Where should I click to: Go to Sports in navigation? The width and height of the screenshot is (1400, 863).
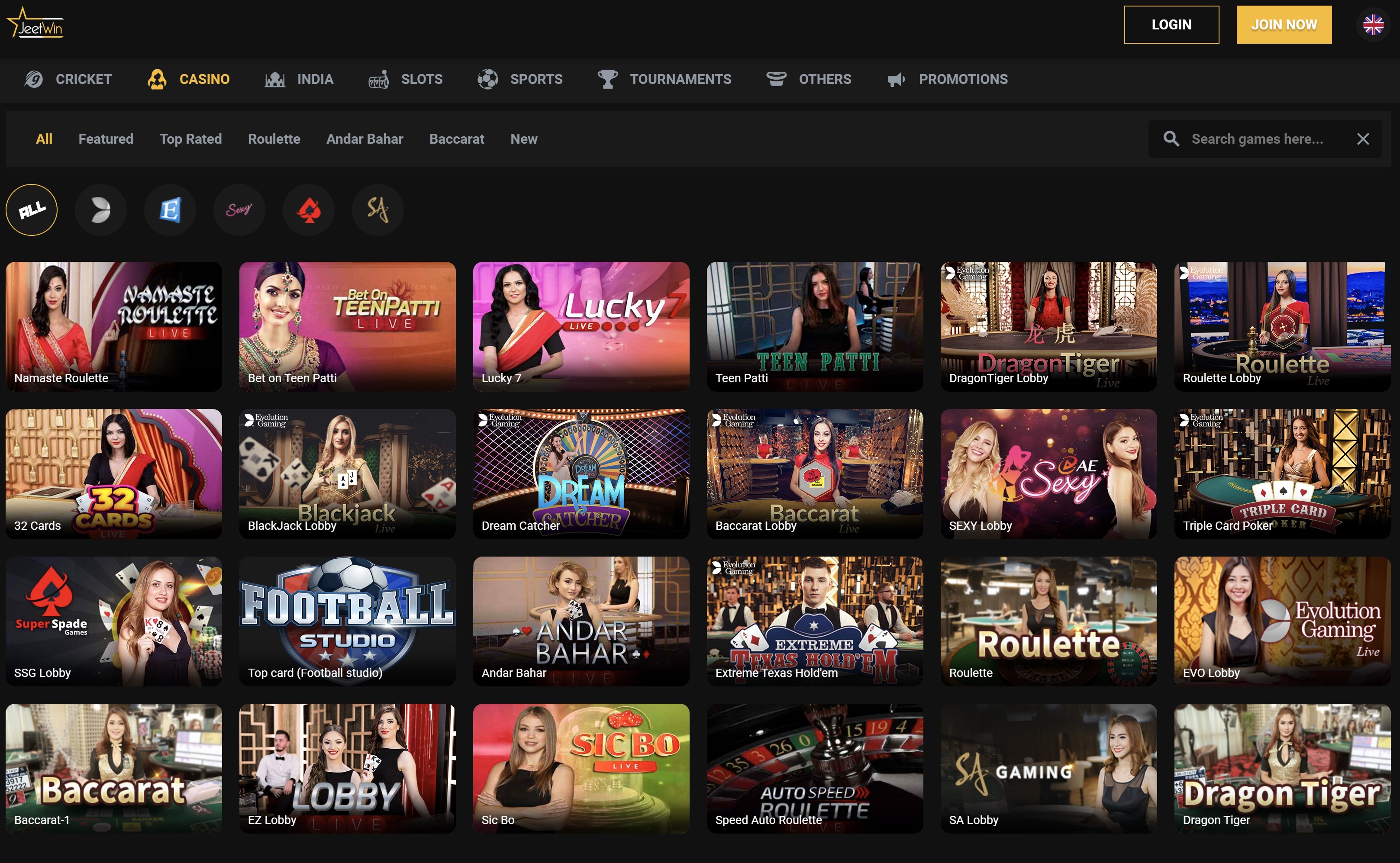[536, 79]
